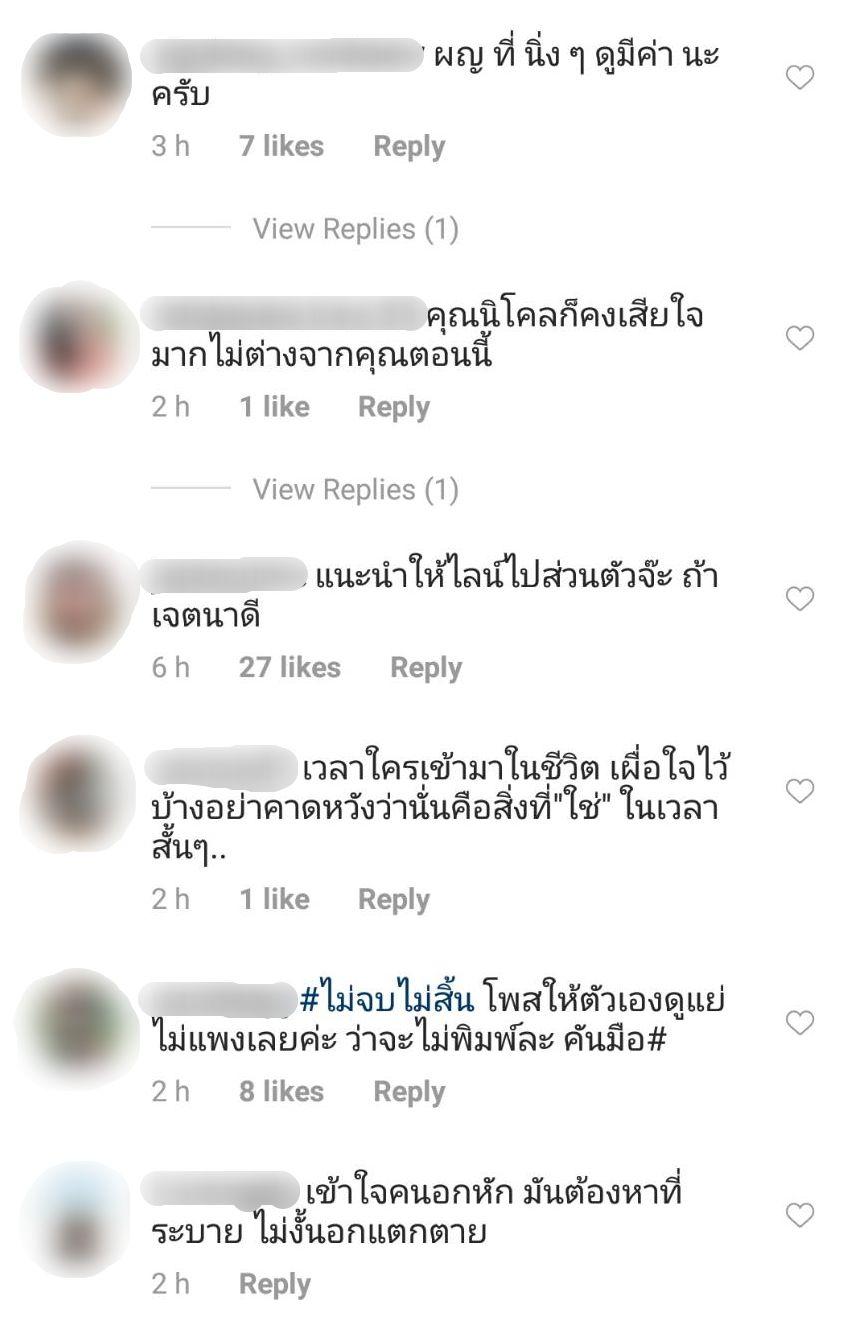This screenshot has height=1336, width=868.
Task: Reply to the comment with 8 likes
Action: click(x=409, y=1092)
